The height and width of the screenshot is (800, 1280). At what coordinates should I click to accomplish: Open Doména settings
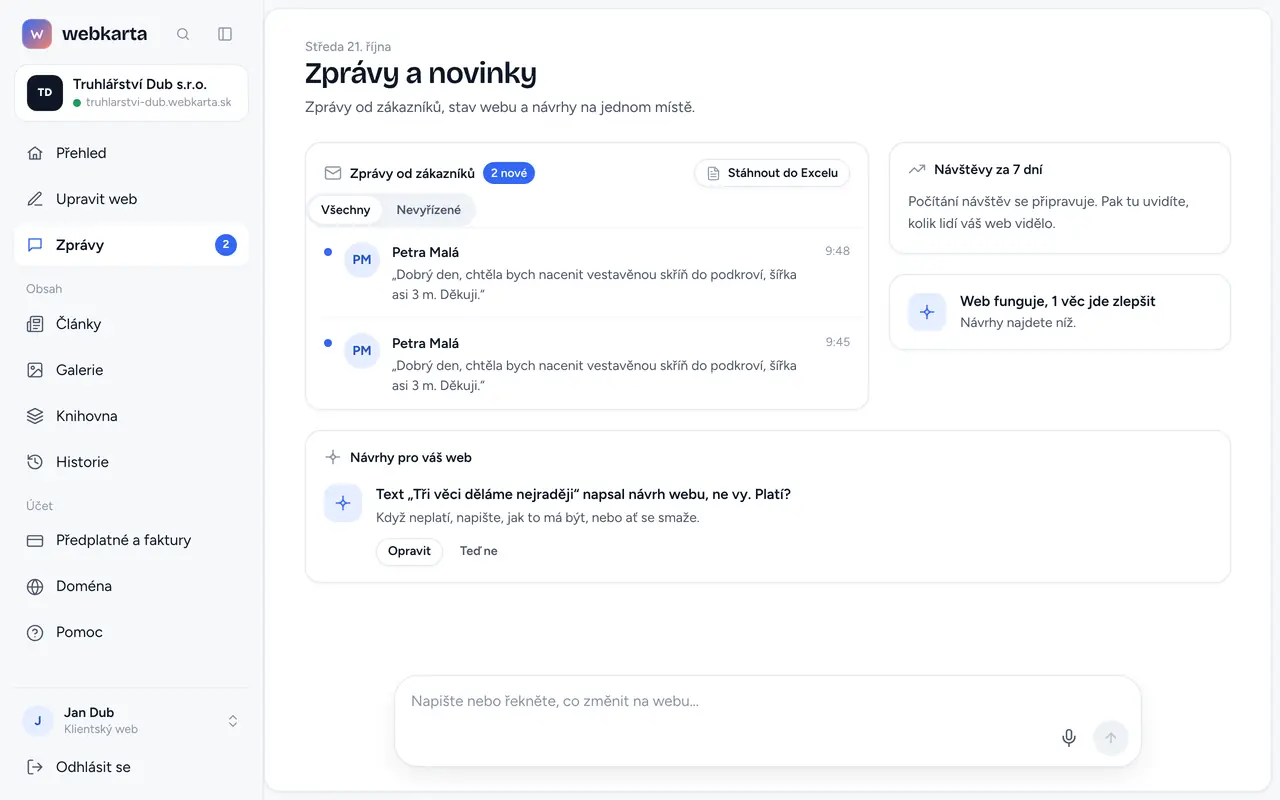click(x=131, y=586)
